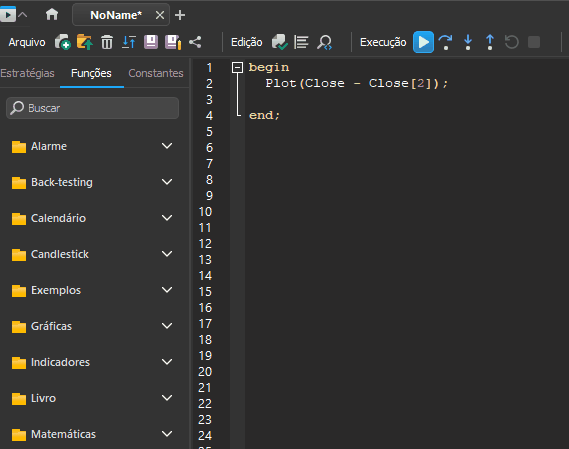Image resolution: width=569 pixels, height=449 pixels.
Task: Expand the Livro chevron
Action: point(167,397)
